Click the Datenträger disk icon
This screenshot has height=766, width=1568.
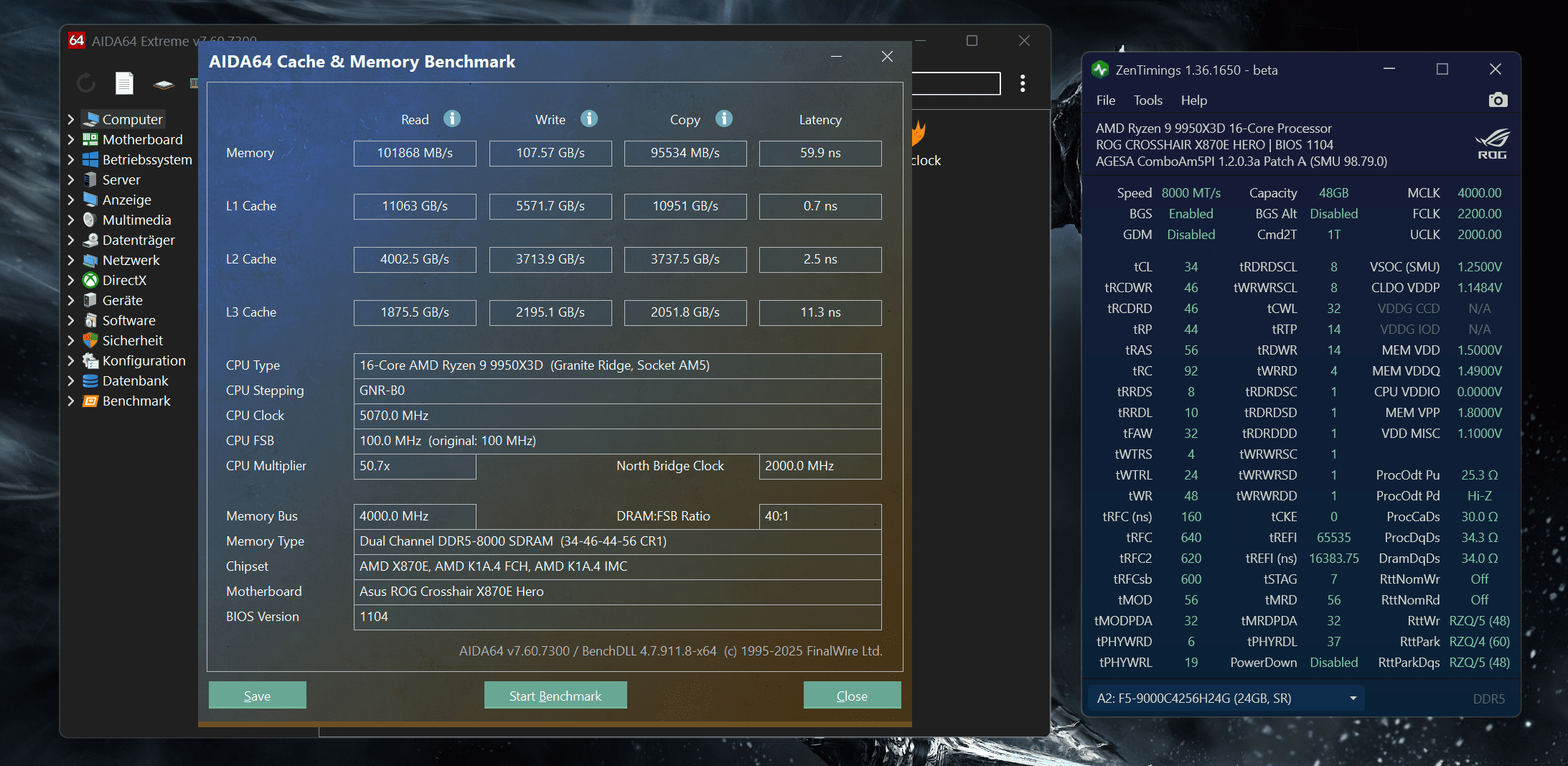tap(90, 240)
